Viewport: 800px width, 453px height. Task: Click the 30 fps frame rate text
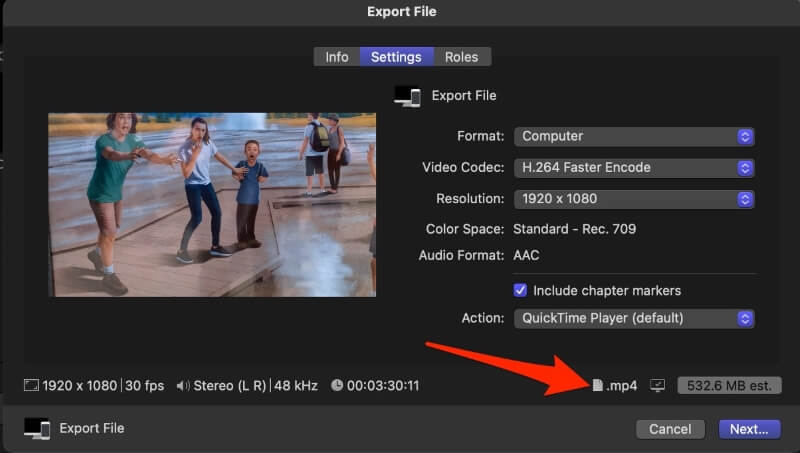point(145,386)
